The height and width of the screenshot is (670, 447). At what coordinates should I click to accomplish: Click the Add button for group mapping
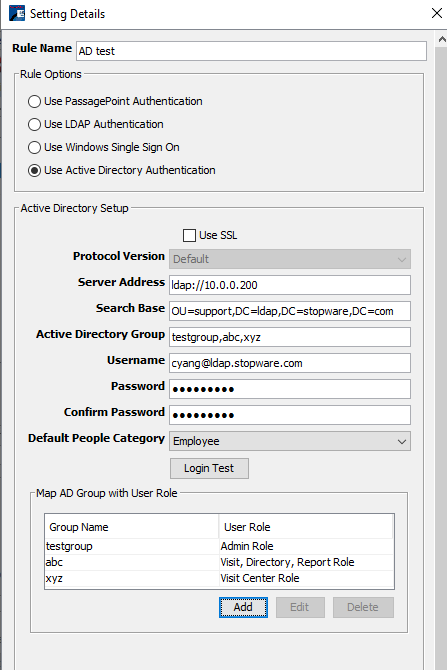(243, 607)
